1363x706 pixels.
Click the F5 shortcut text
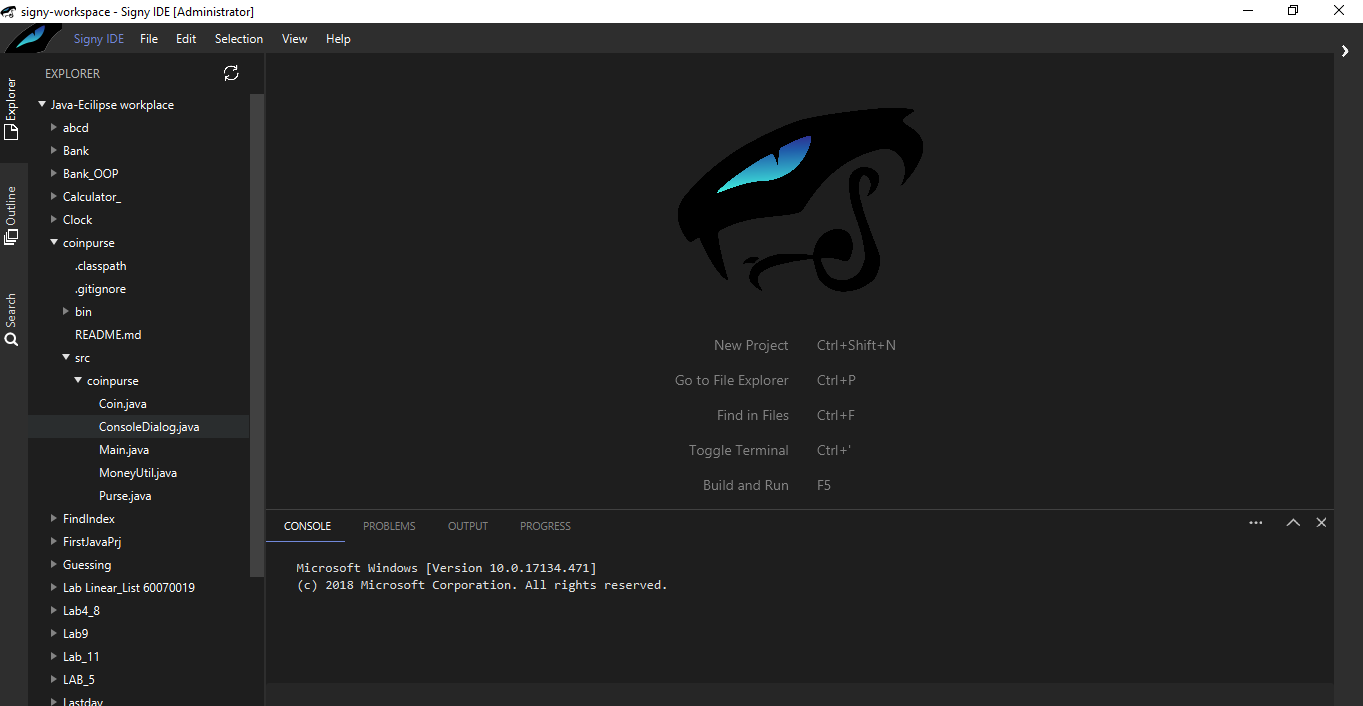click(824, 485)
